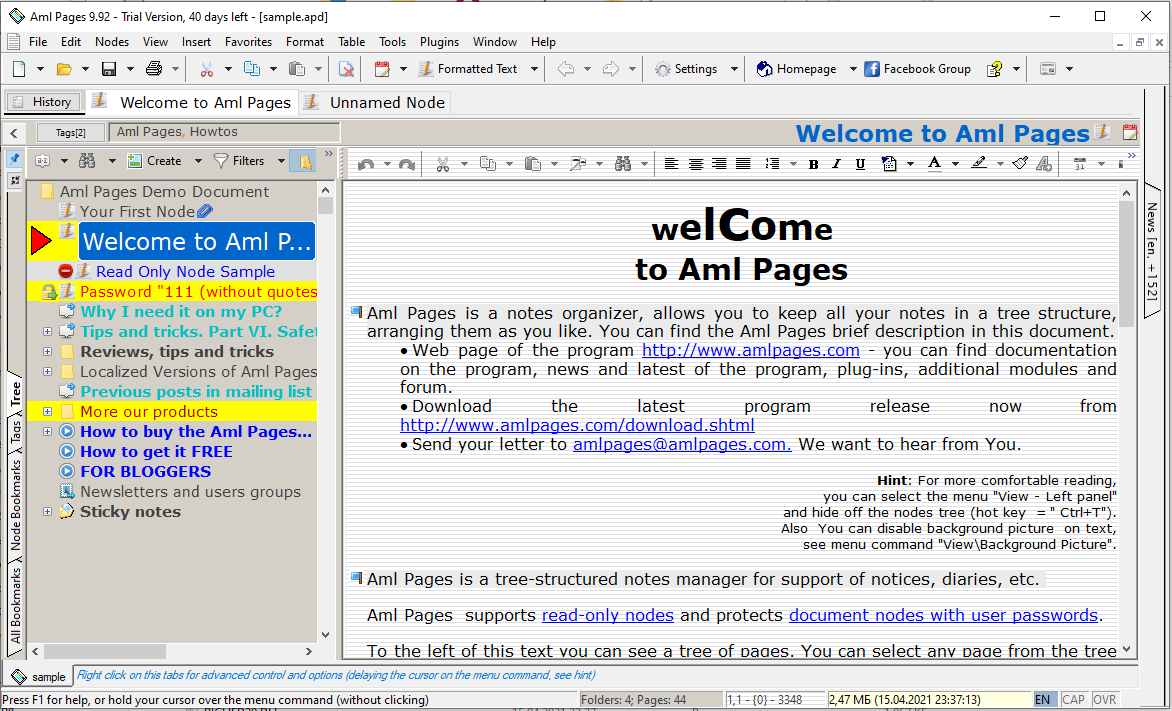The image size is (1172, 711).
Task: Open a document using the yellow folder icon
Action: tap(64, 69)
